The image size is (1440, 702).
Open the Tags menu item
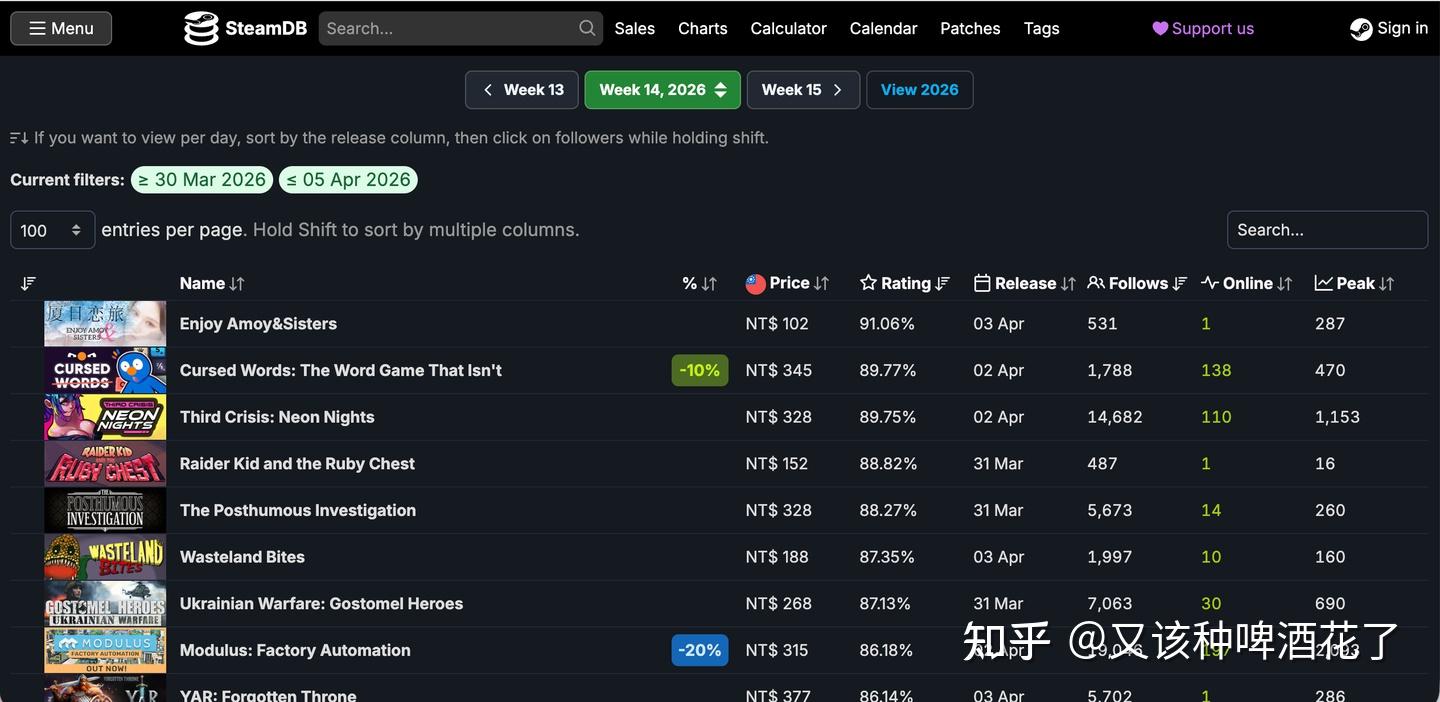tap(1041, 28)
